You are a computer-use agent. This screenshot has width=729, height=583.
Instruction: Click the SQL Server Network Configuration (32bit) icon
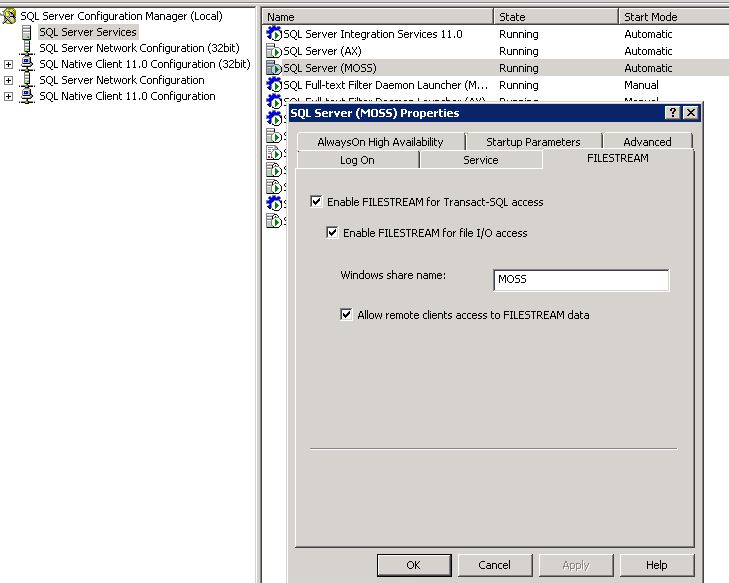(27, 48)
